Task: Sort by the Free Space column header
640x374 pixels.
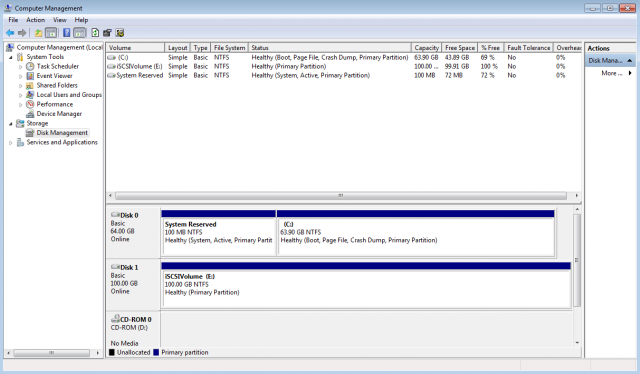Action: [x=460, y=48]
